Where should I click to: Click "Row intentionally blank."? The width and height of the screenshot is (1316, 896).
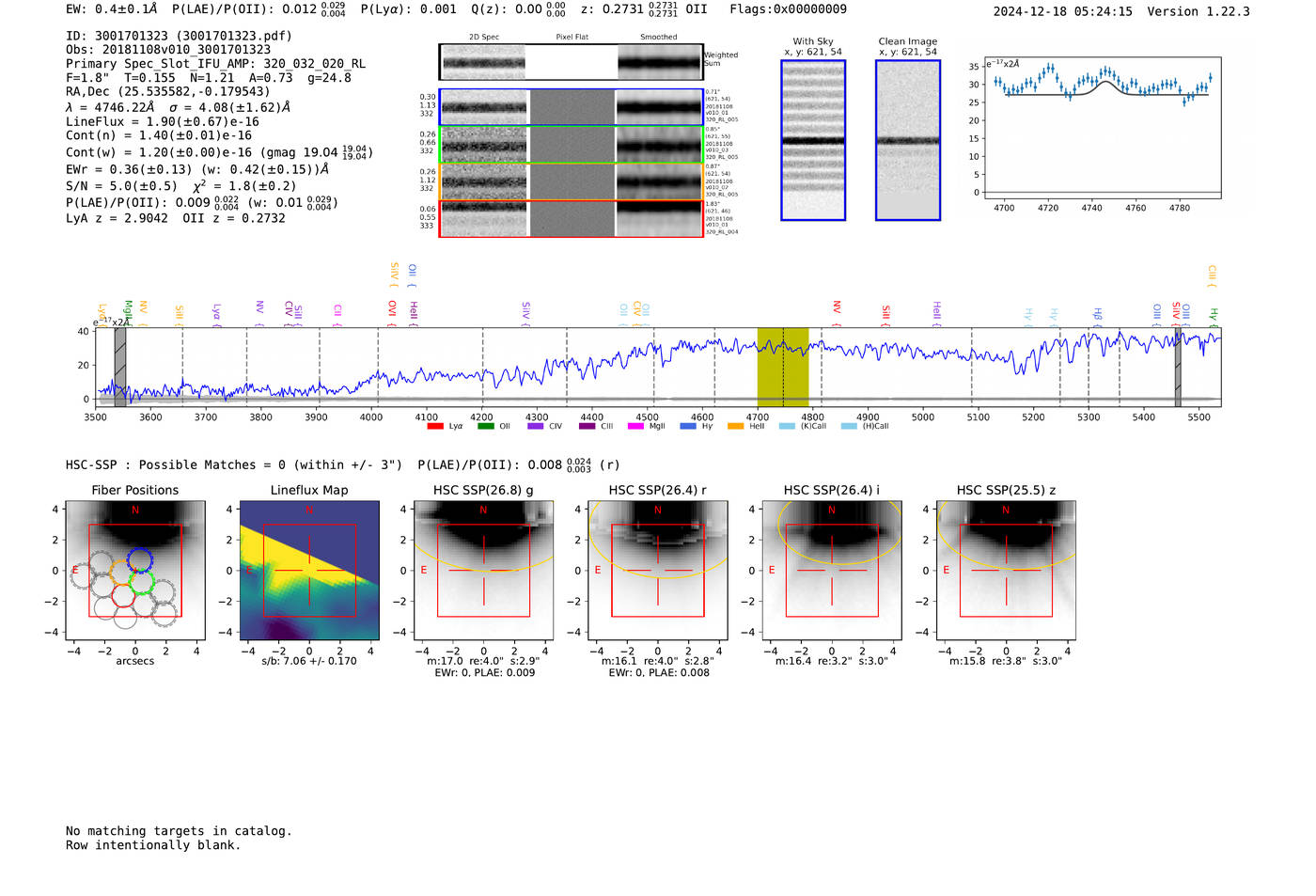[153, 845]
